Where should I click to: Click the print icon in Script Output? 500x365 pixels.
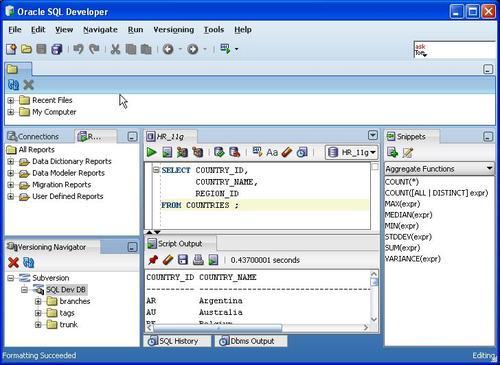pyautogui.click(x=198, y=260)
